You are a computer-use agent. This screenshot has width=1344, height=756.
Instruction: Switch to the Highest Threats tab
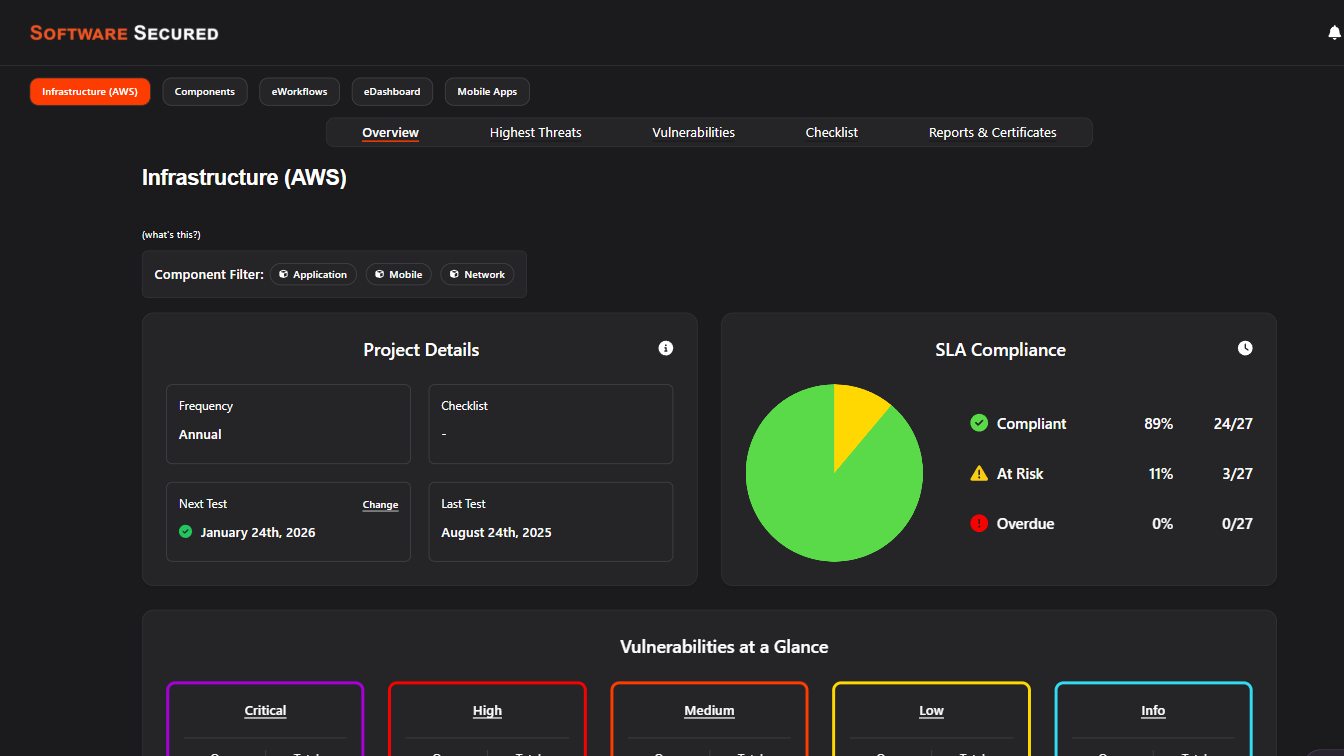(535, 132)
